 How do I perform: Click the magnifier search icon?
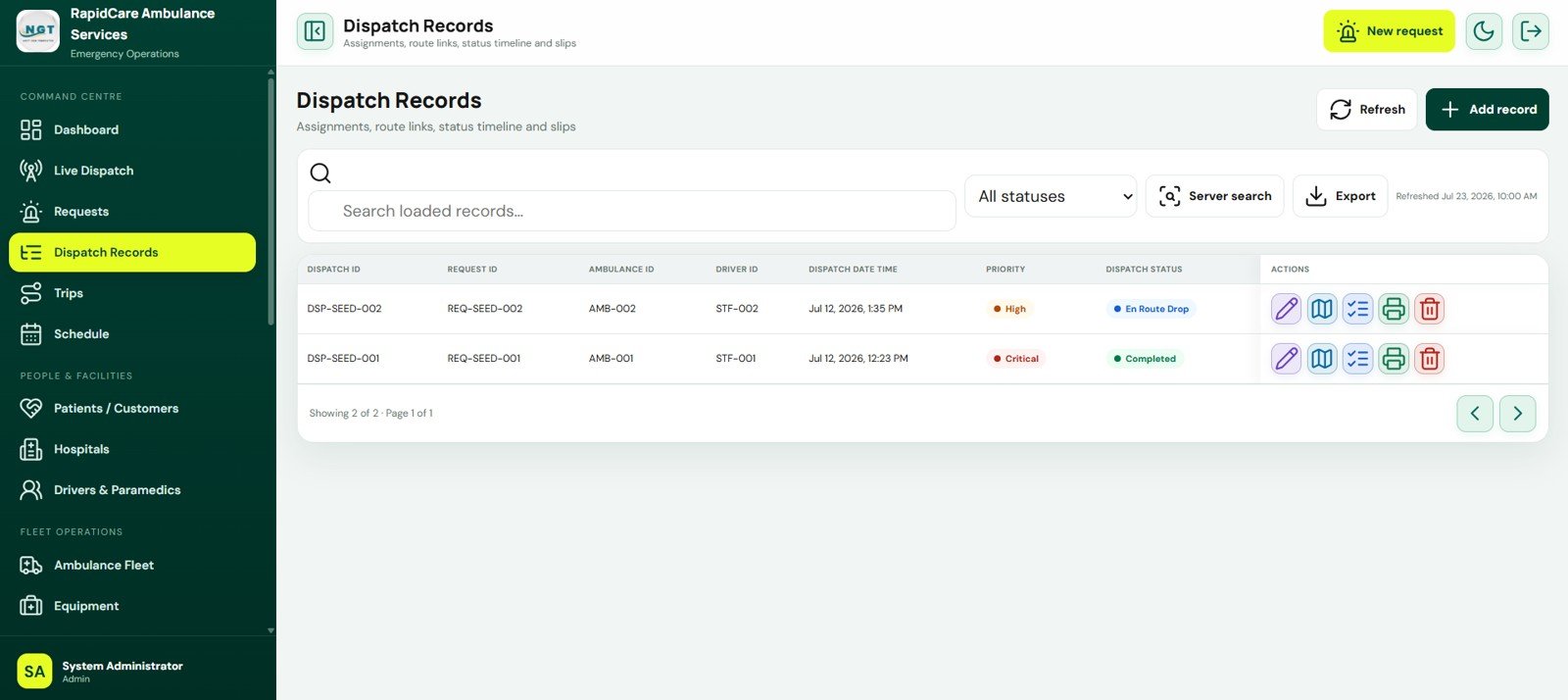(320, 174)
